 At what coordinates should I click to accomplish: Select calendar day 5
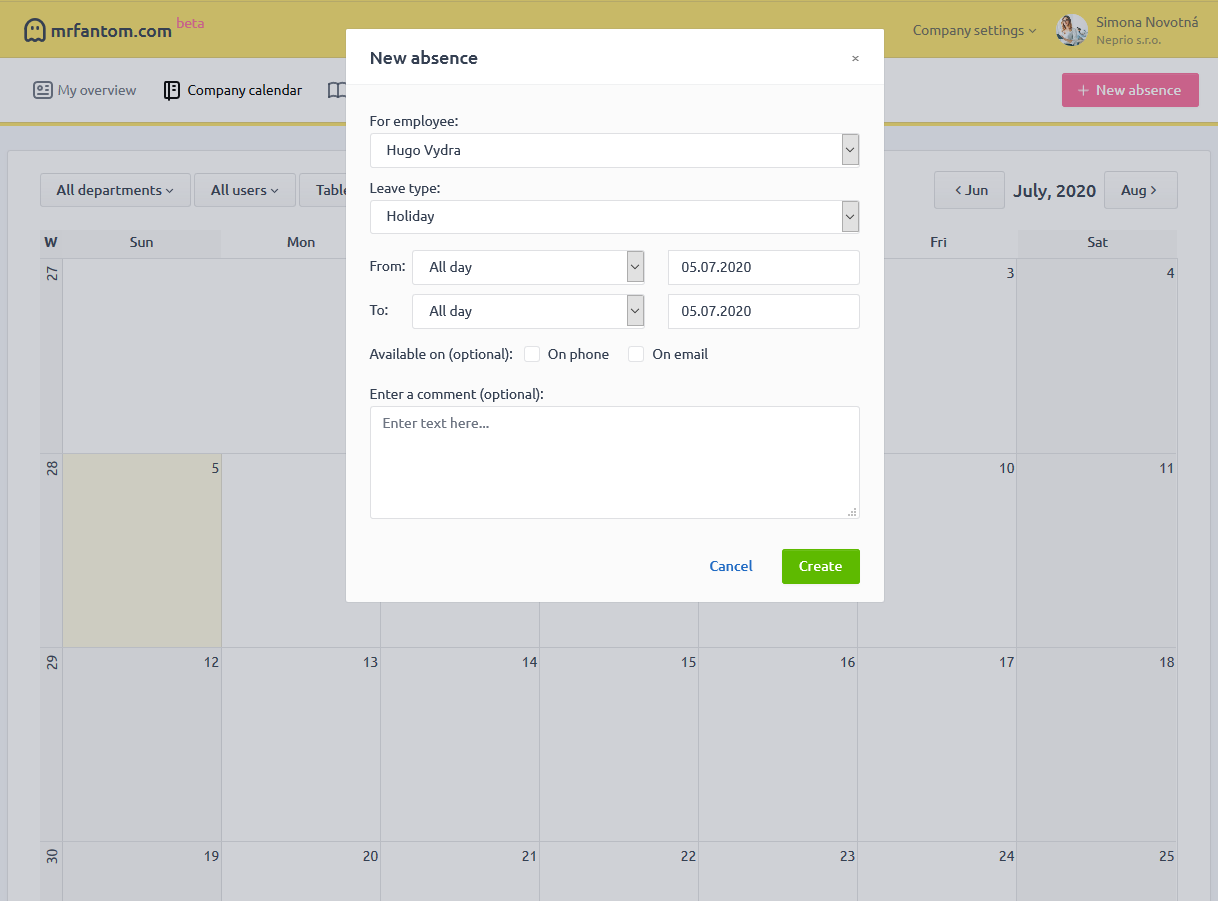coord(142,550)
